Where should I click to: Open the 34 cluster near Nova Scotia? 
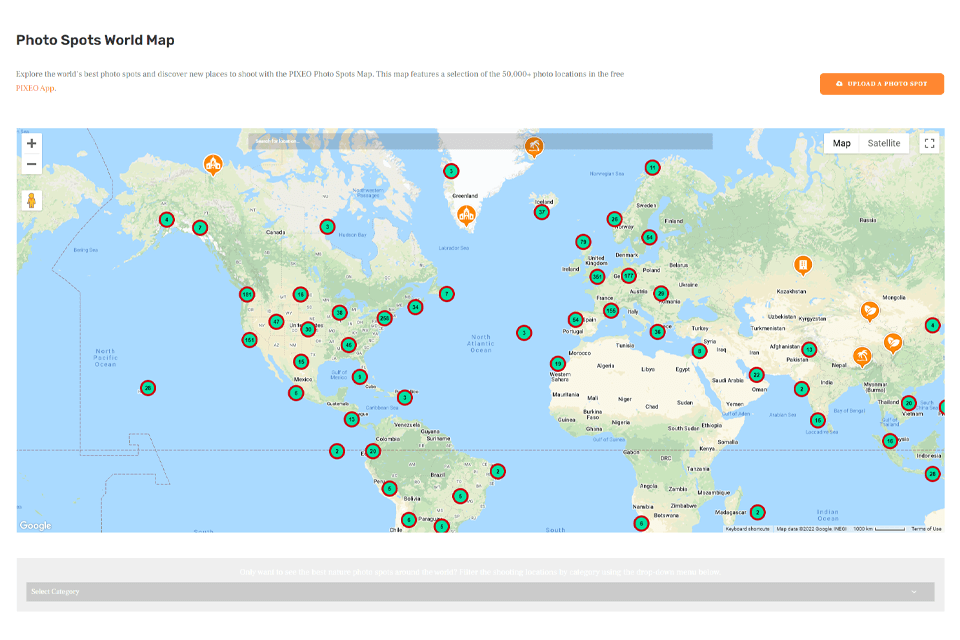[415, 307]
